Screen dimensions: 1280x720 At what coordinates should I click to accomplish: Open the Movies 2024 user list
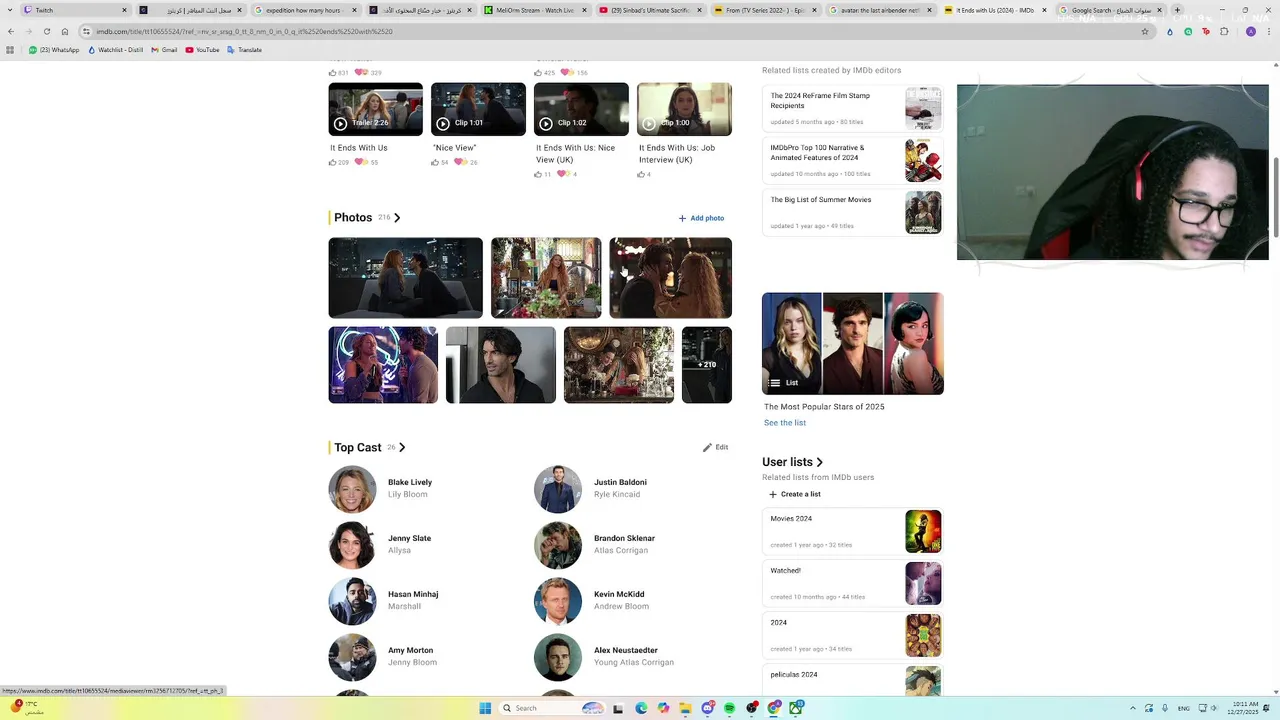coord(852,531)
